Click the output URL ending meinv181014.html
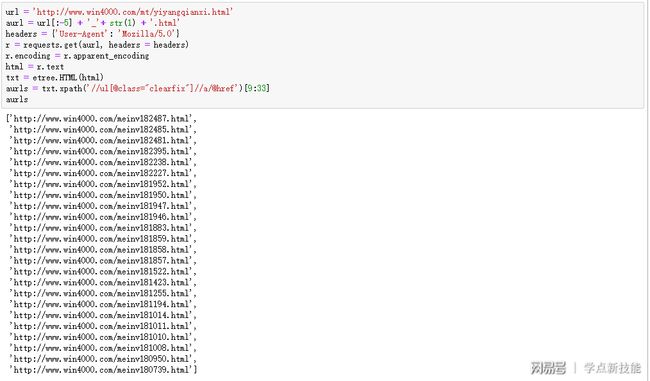The width and height of the screenshot is (650, 381). (x=103, y=315)
